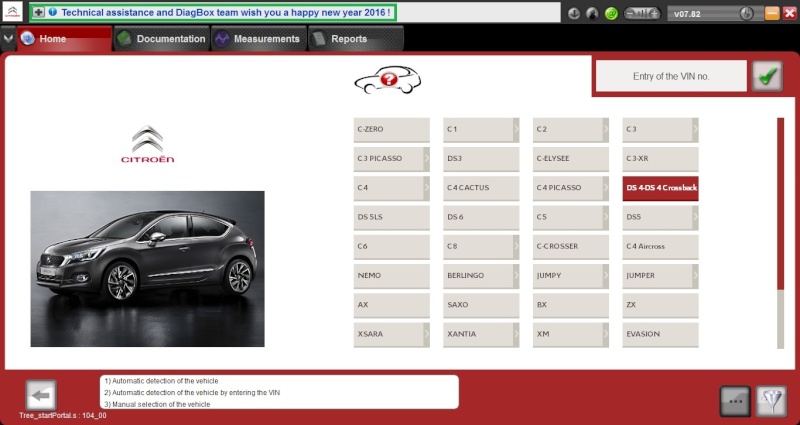The height and width of the screenshot is (425, 800).
Task: Expand the C4 submenu arrow
Action: click(427, 188)
